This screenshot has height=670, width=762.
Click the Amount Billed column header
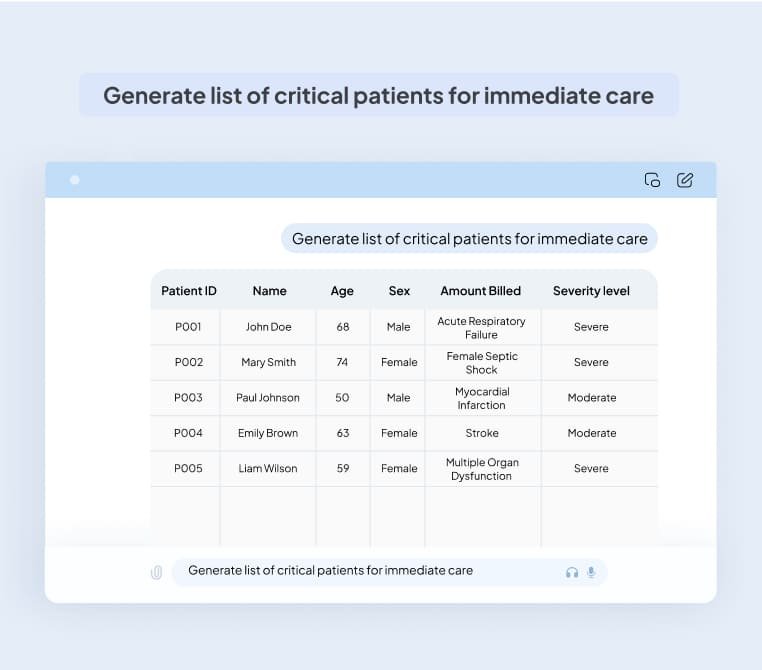coord(481,291)
